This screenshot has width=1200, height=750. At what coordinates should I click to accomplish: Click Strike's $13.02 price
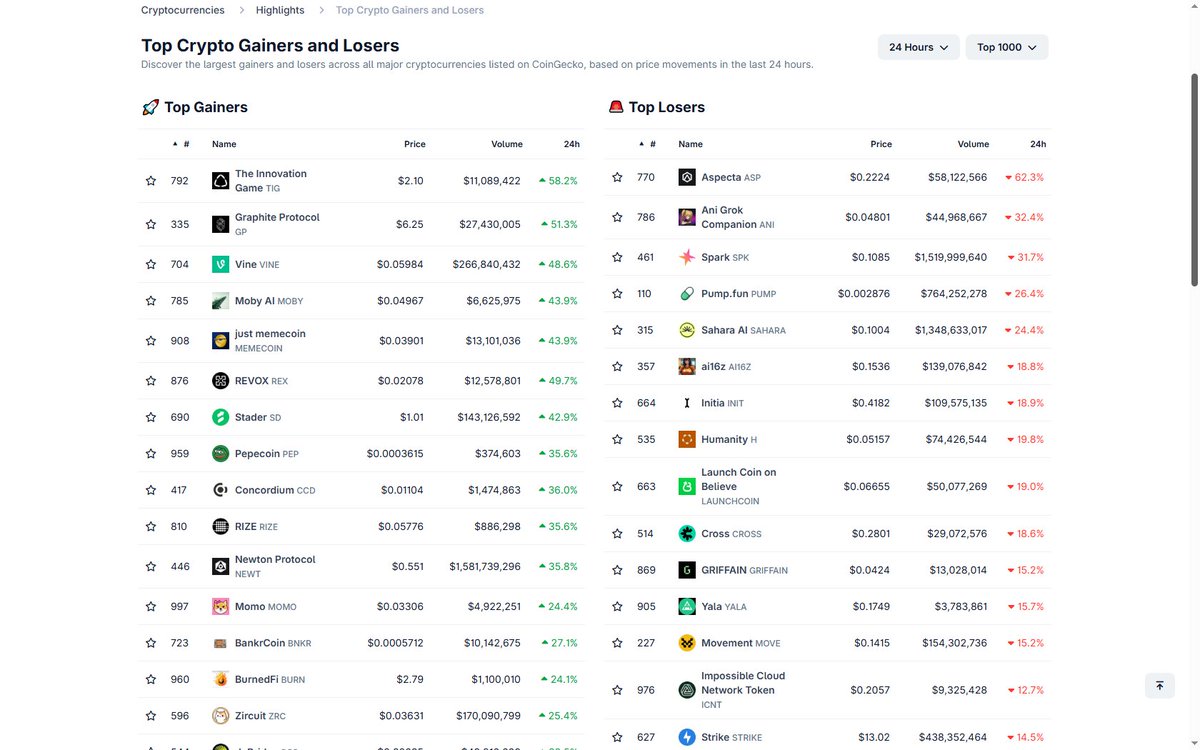click(874, 737)
